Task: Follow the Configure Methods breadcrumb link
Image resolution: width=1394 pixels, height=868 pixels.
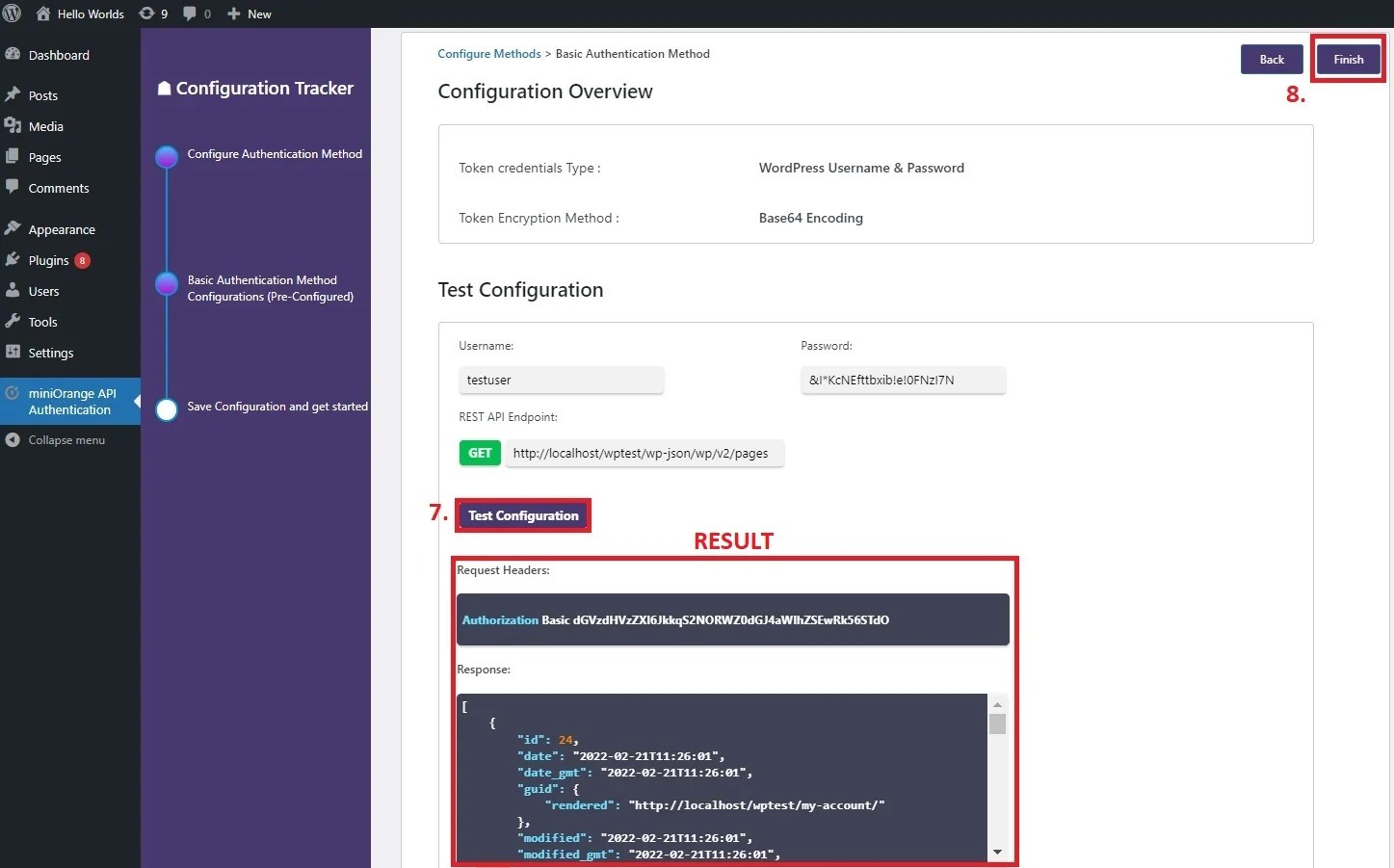Action: click(x=488, y=53)
